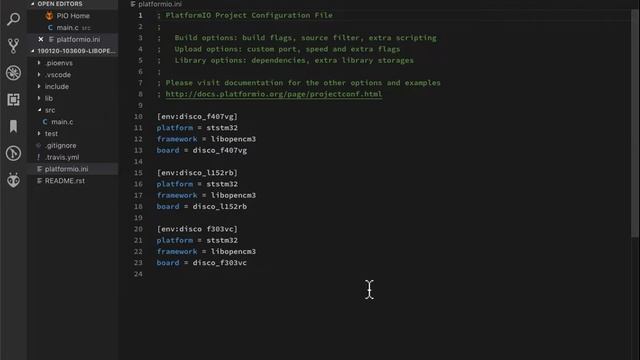Viewport: 640px width, 360px height.
Task: Click the [env:disco_f407vg] section header
Action: click(197, 117)
